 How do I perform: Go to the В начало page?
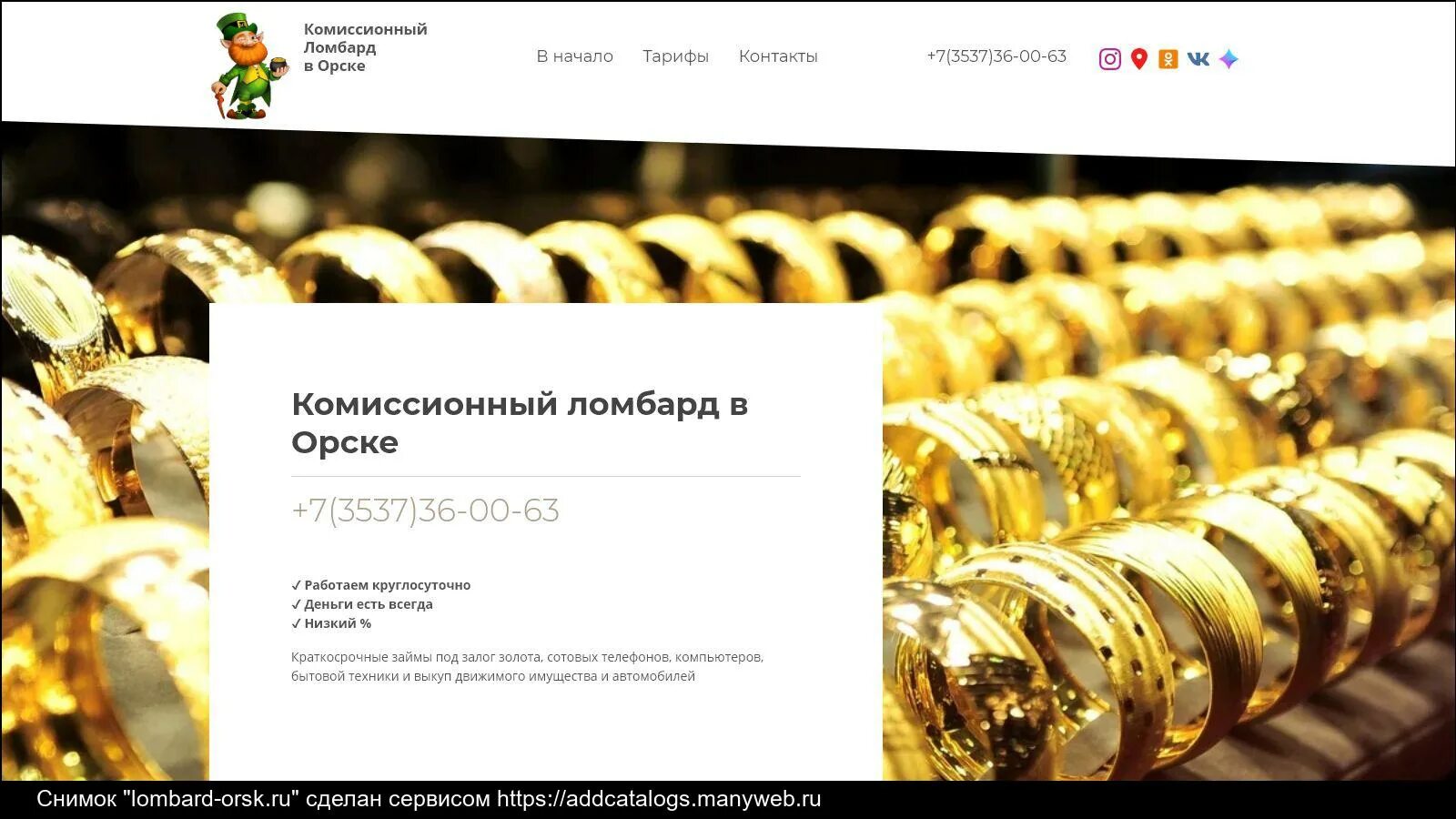575,56
